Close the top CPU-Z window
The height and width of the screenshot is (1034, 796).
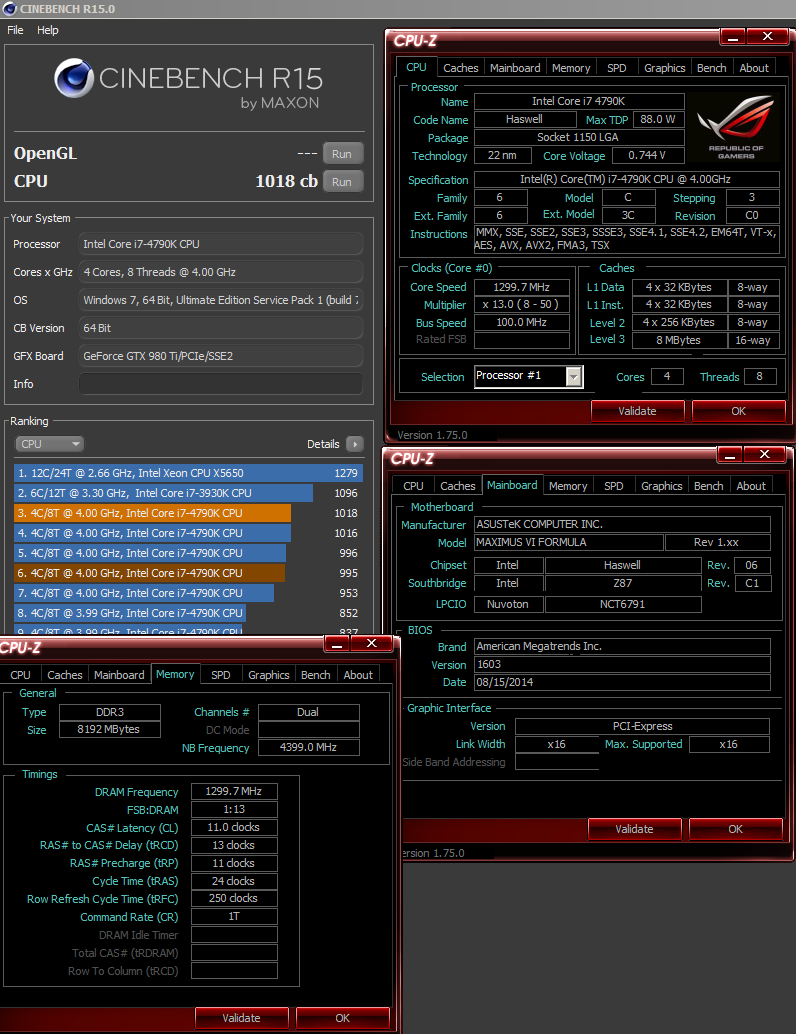(x=768, y=37)
